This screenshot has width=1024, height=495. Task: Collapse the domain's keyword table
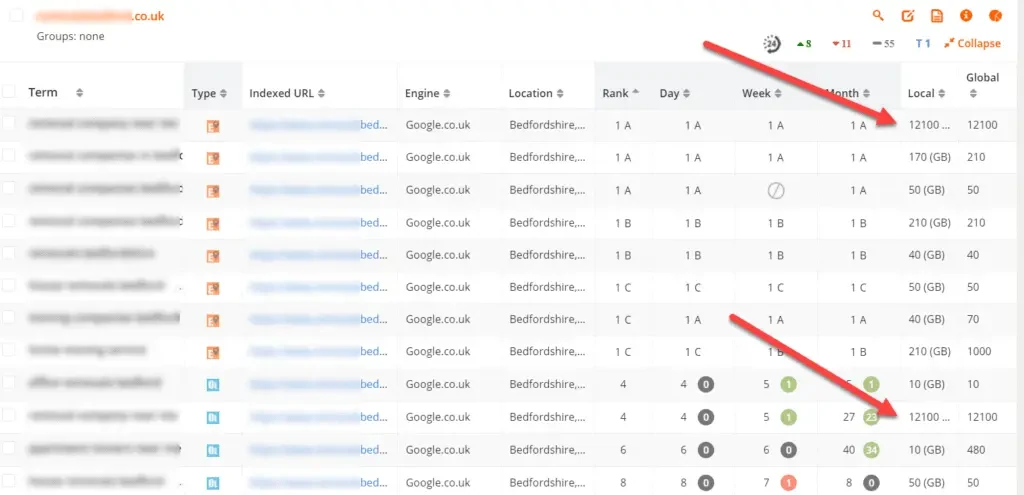pos(972,44)
